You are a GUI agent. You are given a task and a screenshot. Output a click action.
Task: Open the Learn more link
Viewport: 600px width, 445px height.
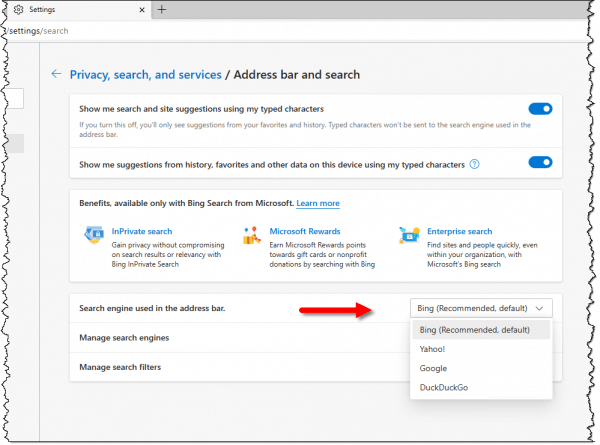(x=318, y=203)
